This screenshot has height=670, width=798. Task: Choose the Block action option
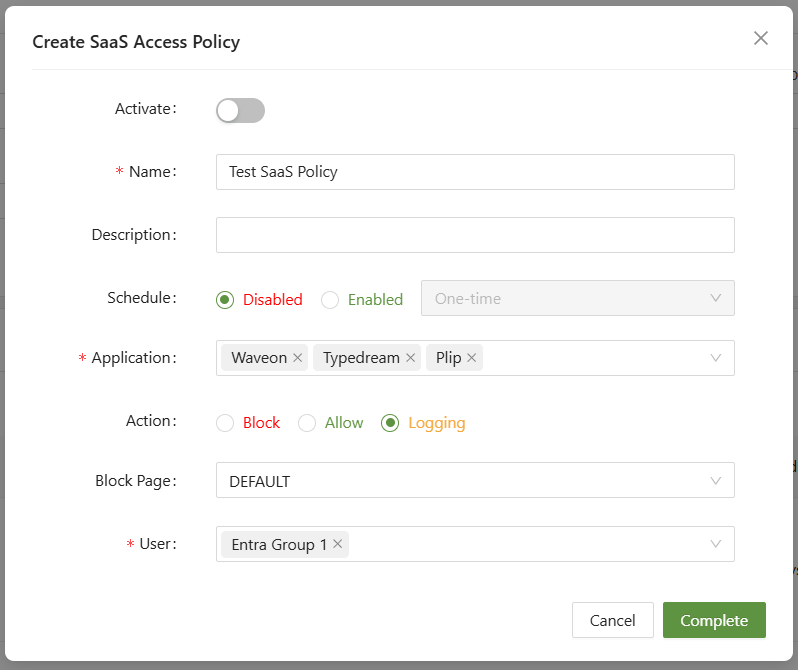pyautogui.click(x=225, y=423)
